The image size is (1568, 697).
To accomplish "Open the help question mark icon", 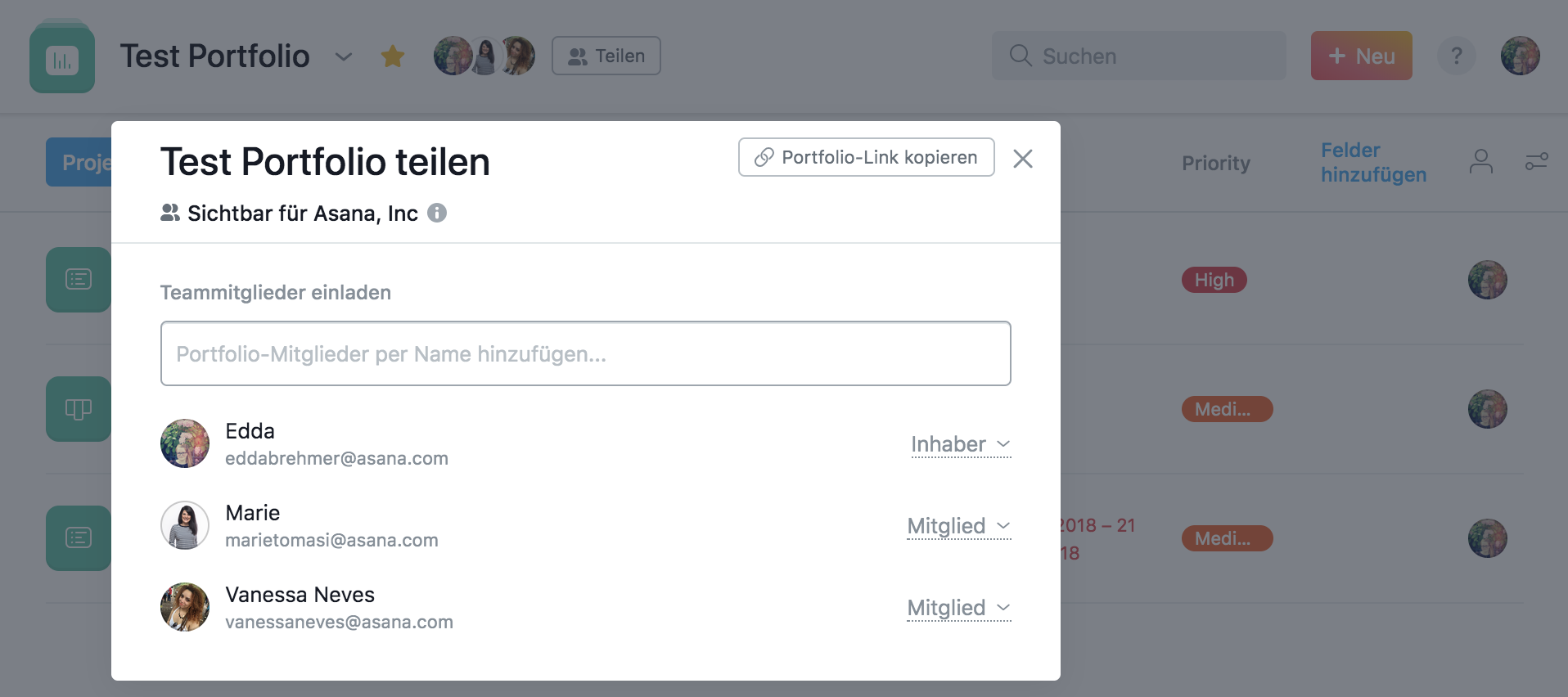I will (1456, 56).
